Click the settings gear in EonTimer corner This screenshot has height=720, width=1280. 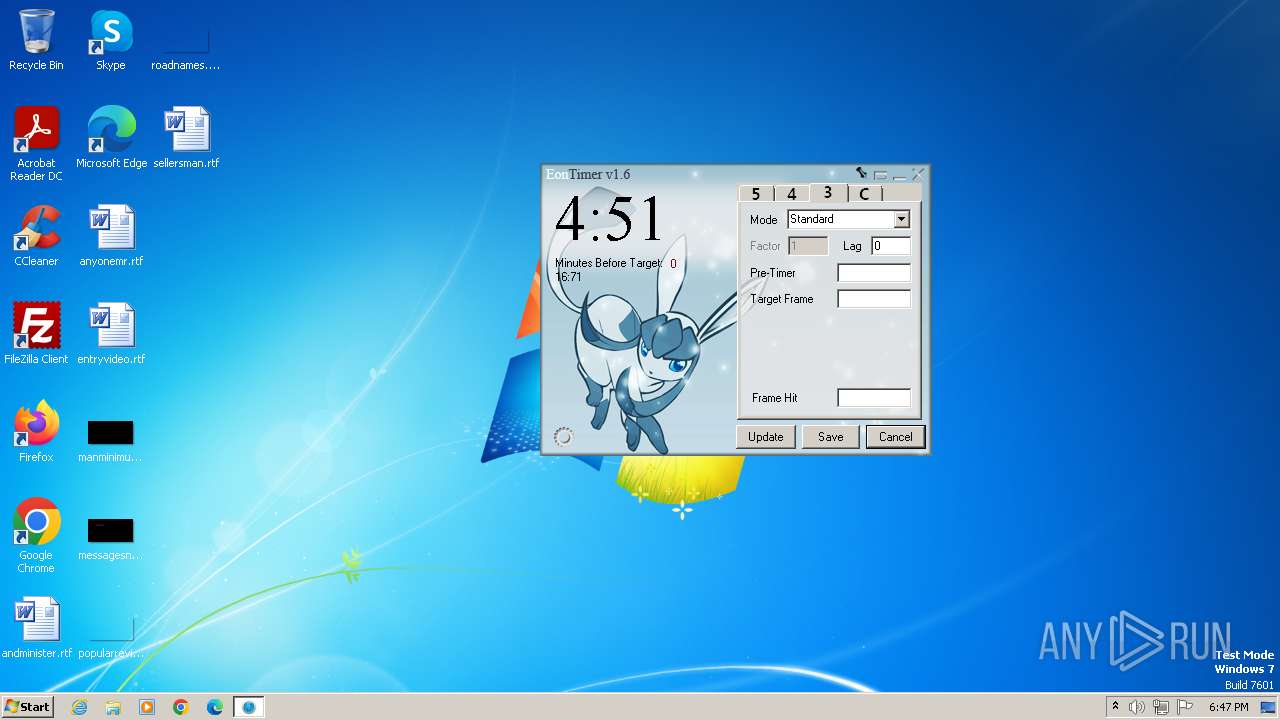pos(564,436)
